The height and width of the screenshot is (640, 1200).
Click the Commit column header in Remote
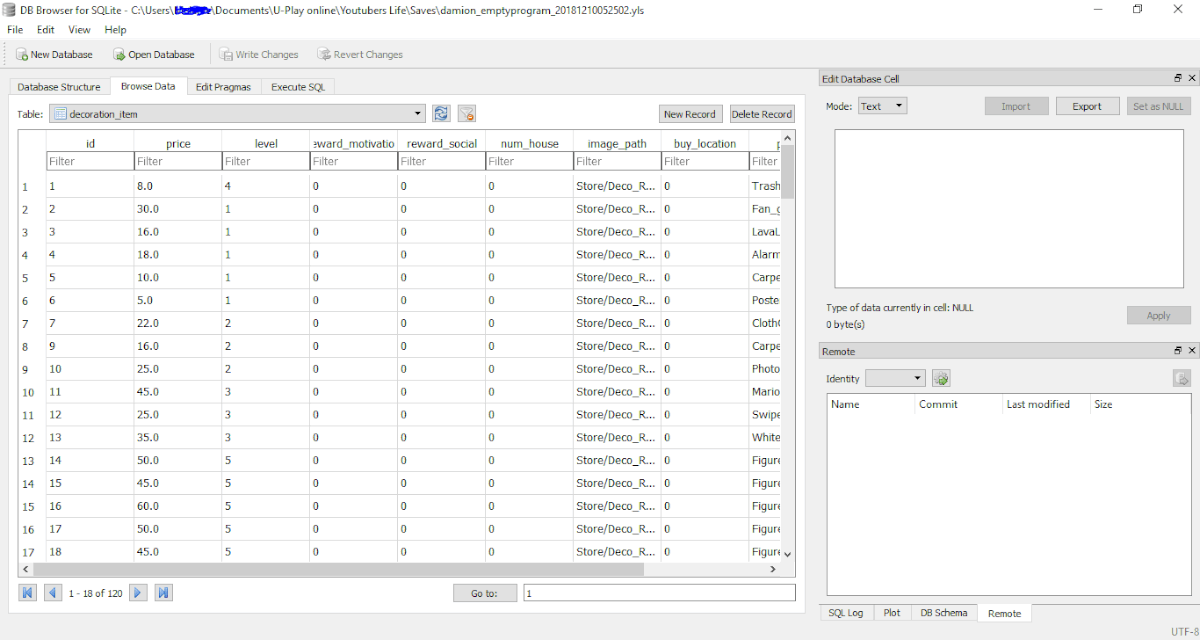coord(958,404)
